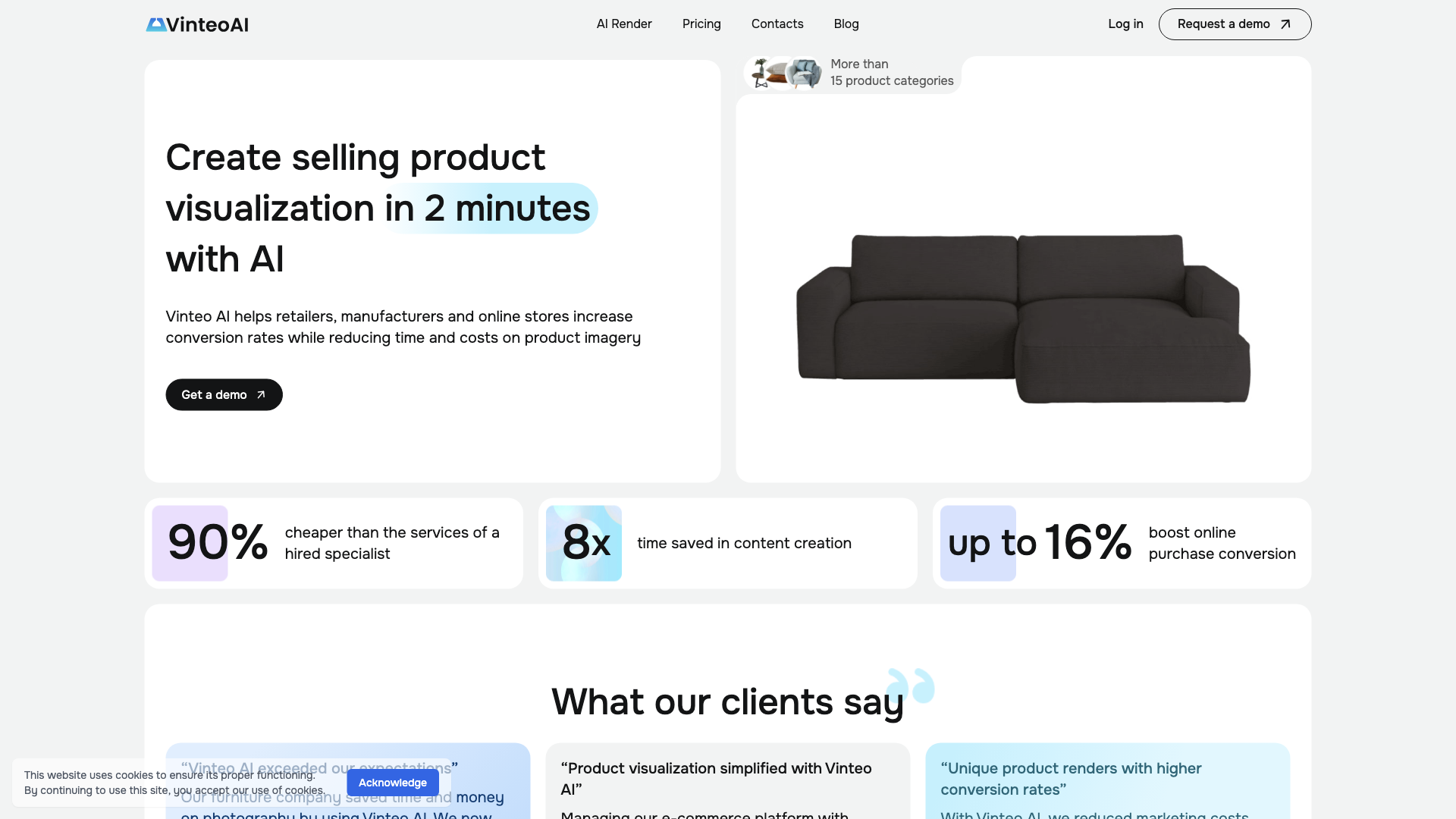Acknowledge the cookie consent banner
This screenshot has height=819, width=1456.
(393, 783)
